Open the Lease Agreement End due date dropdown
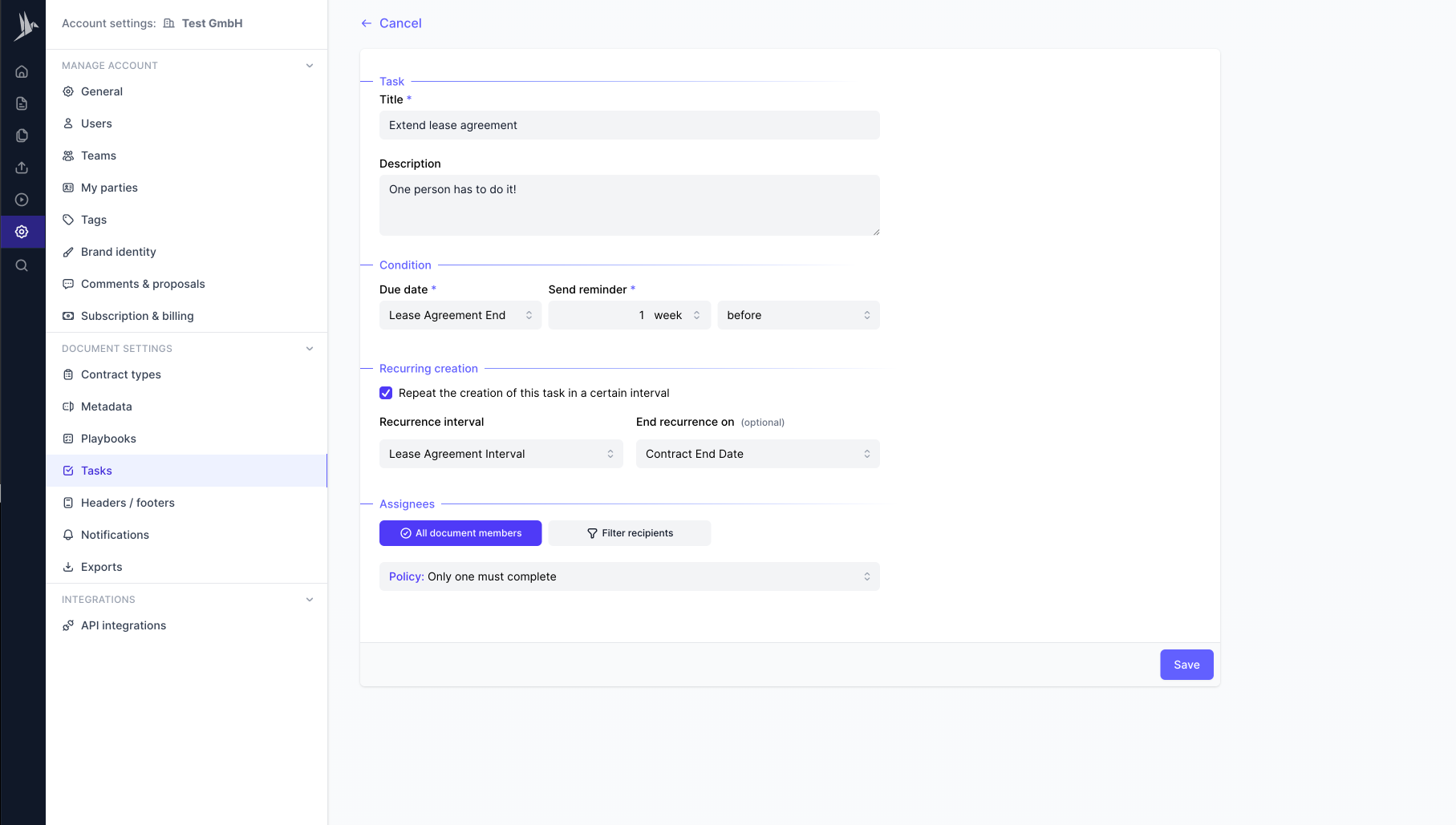Image resolution: width=1456 pixels, height=825 pixels. pyautogui.click(x=460, y=315)
